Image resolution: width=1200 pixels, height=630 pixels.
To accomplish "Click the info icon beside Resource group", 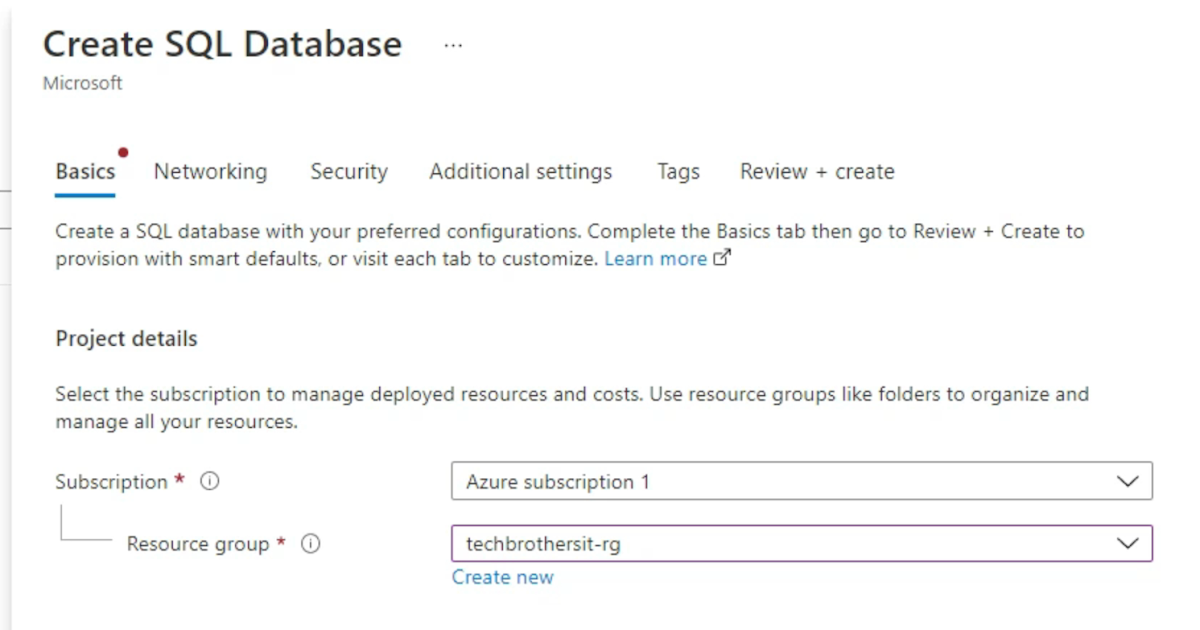I will (311, 544).
